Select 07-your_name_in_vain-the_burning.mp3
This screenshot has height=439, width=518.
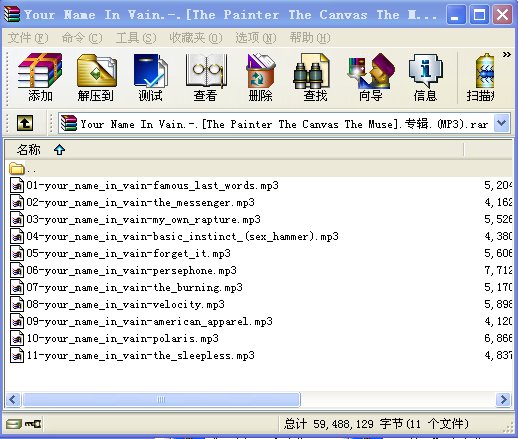(134, 287)
